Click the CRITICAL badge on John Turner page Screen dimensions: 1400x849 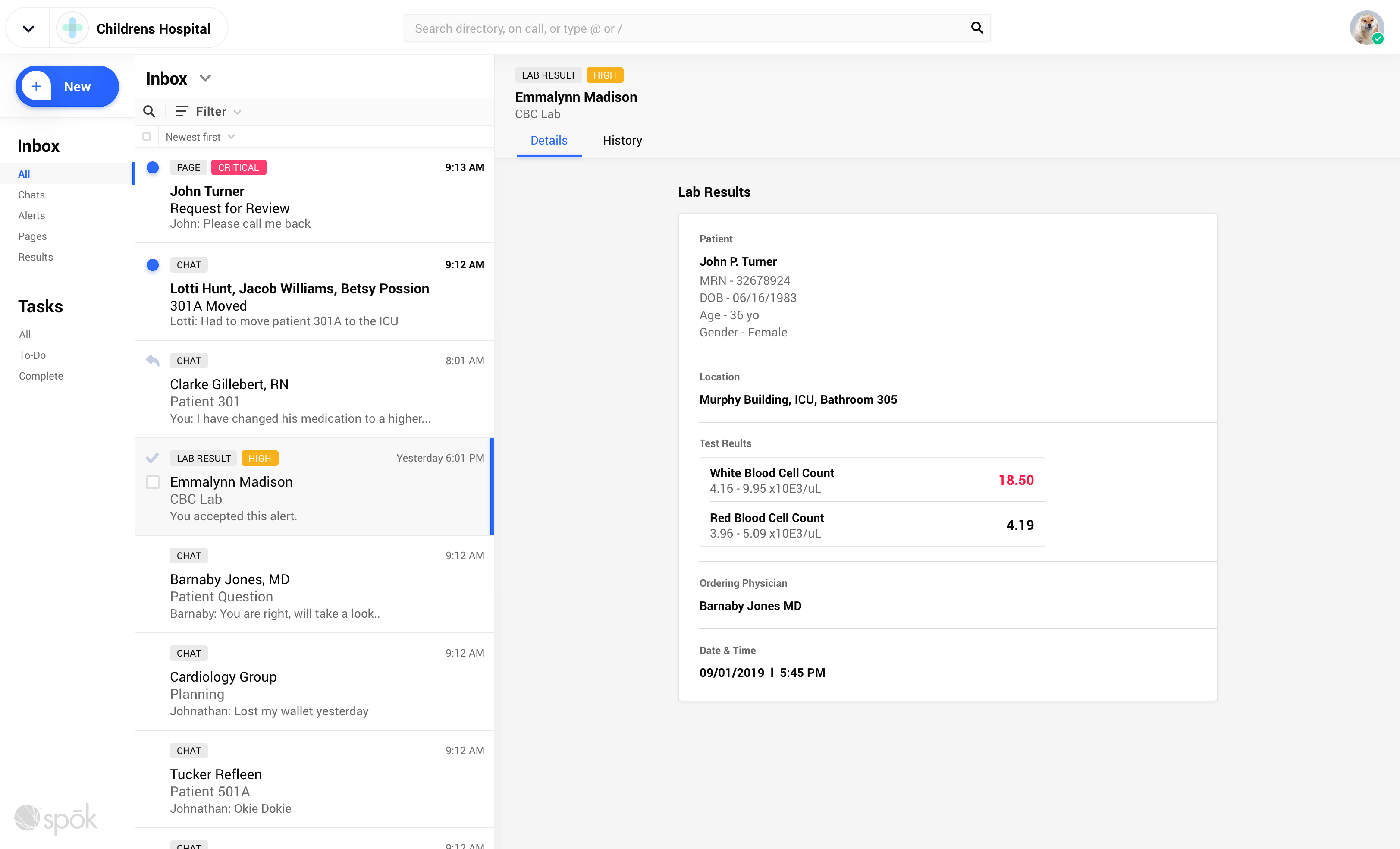coord(239,168)
